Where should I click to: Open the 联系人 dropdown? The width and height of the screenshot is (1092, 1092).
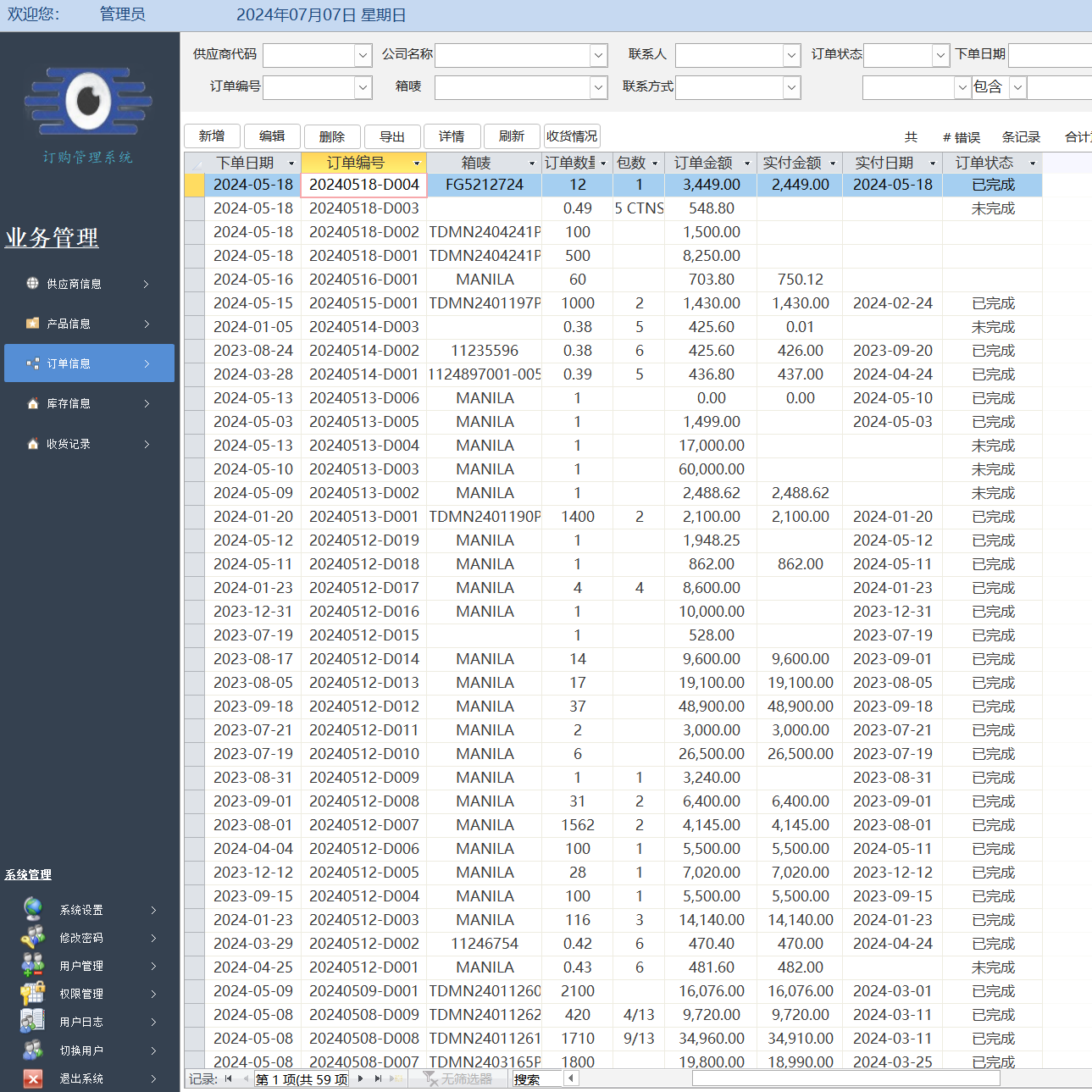(791, 55)
